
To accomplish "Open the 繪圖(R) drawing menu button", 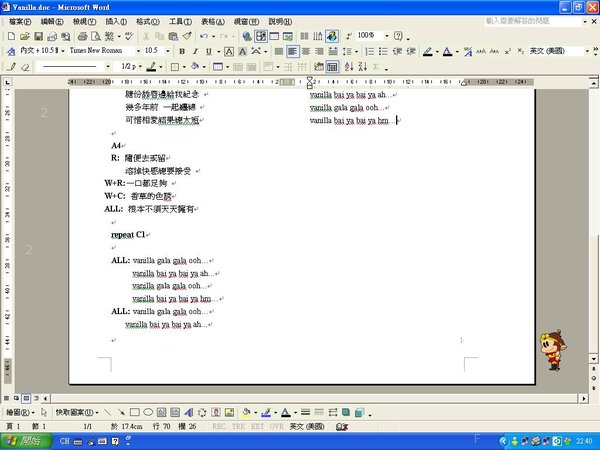I will 20,412.
